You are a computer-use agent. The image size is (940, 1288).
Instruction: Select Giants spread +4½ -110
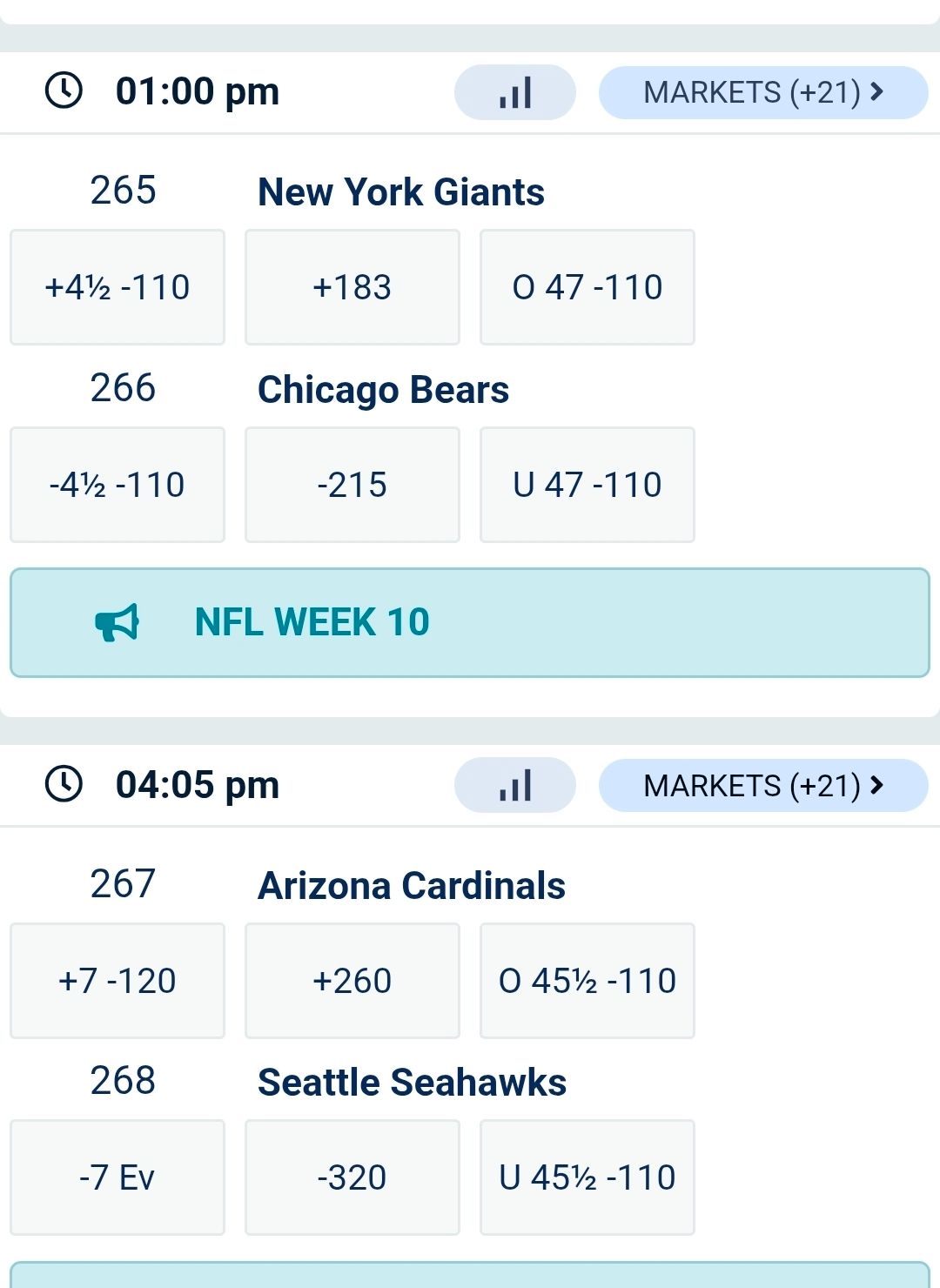click(x=117, y=287)
